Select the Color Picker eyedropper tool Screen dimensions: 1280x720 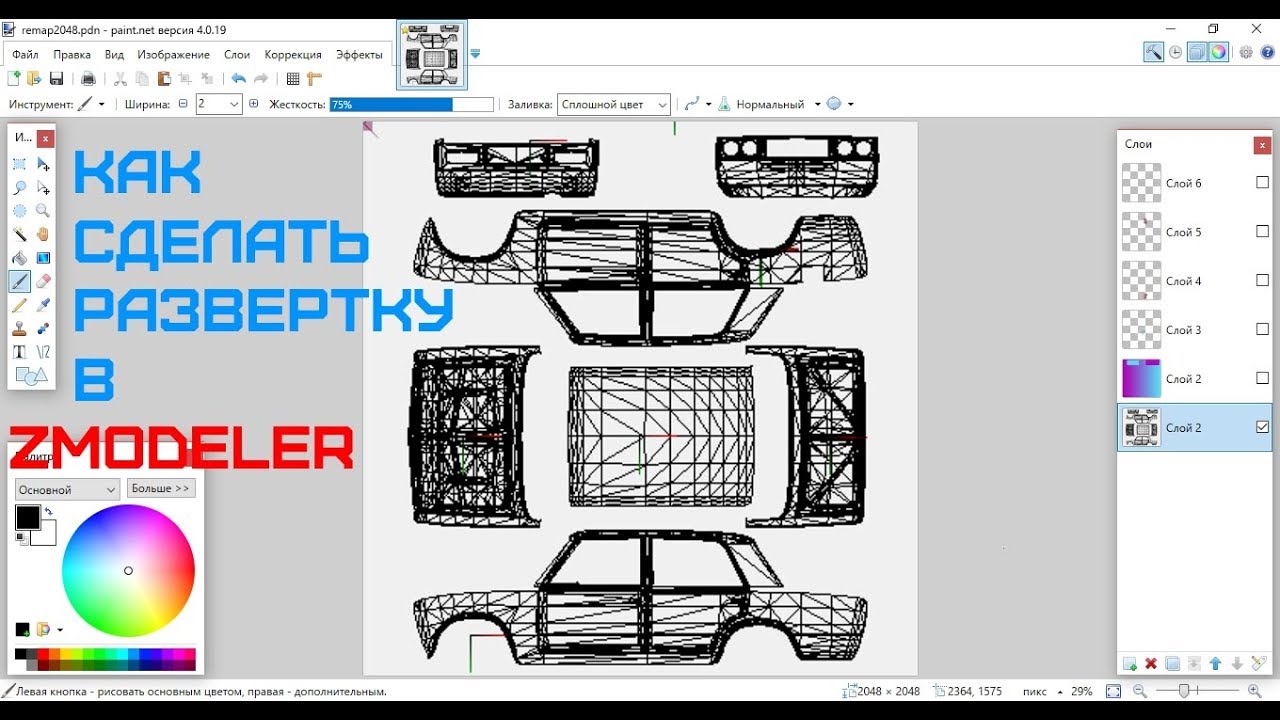pyautogui.click(x=43, y=305)
